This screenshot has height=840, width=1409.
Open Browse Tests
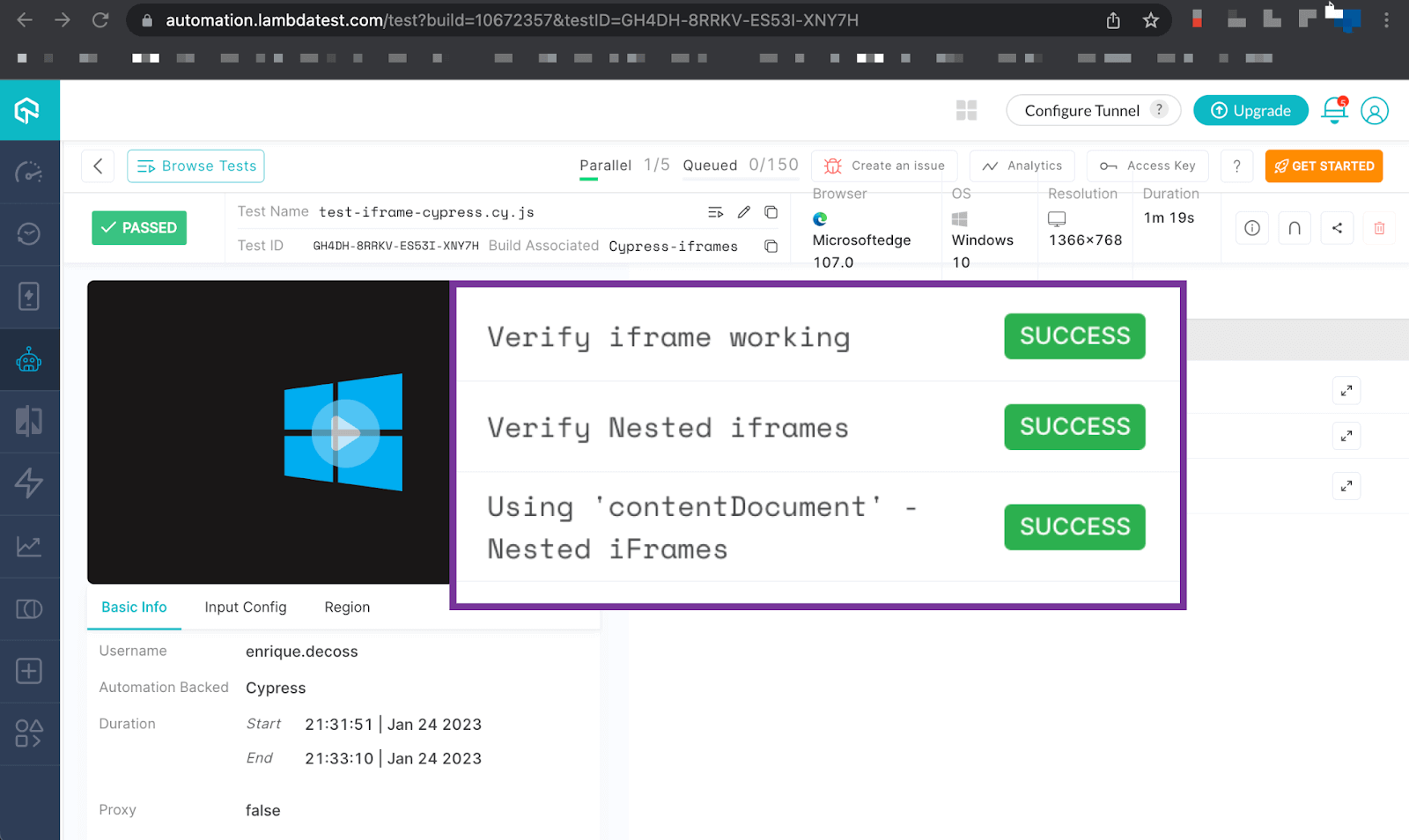(x=195, y=166)
